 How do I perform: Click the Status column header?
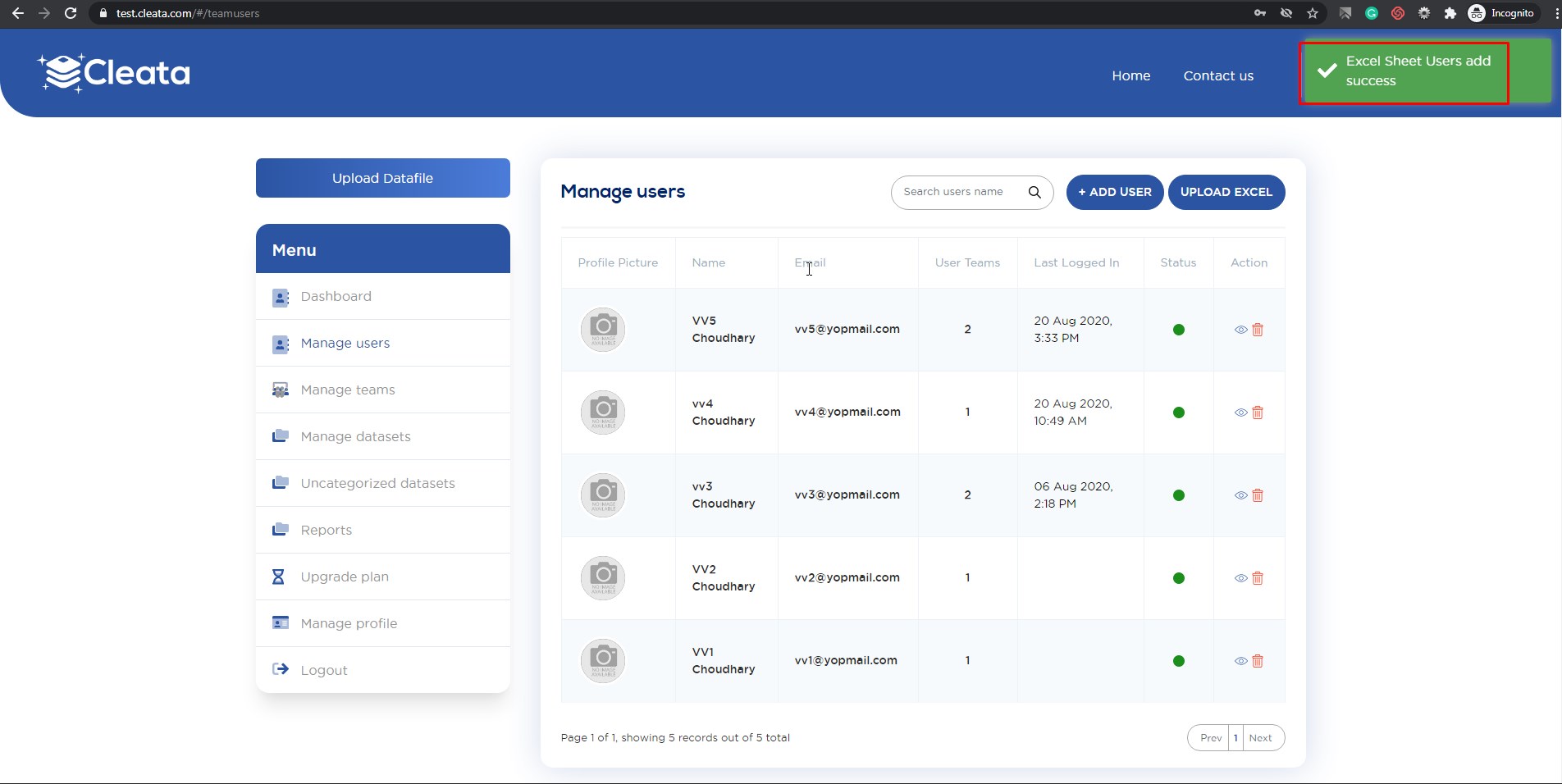pos(1178,262)
